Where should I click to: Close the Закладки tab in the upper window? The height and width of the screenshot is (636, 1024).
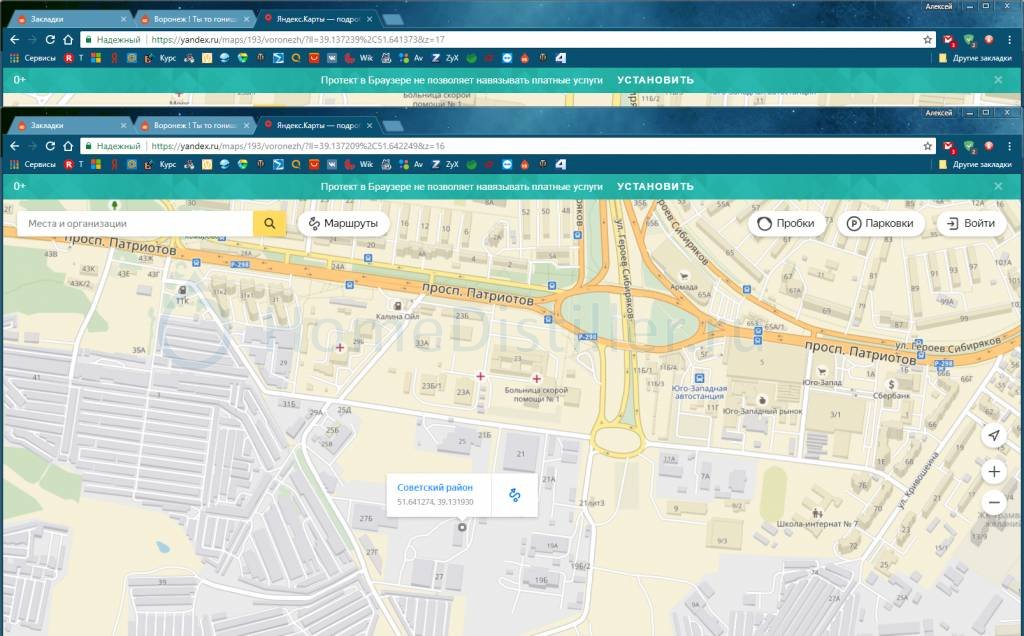coord(123,19)
